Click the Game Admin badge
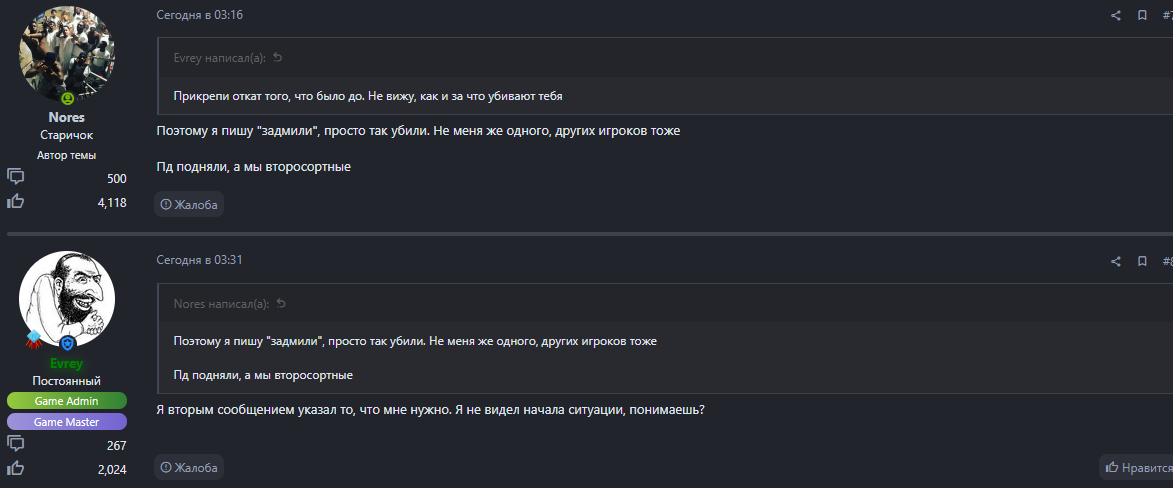 [67, 400]
